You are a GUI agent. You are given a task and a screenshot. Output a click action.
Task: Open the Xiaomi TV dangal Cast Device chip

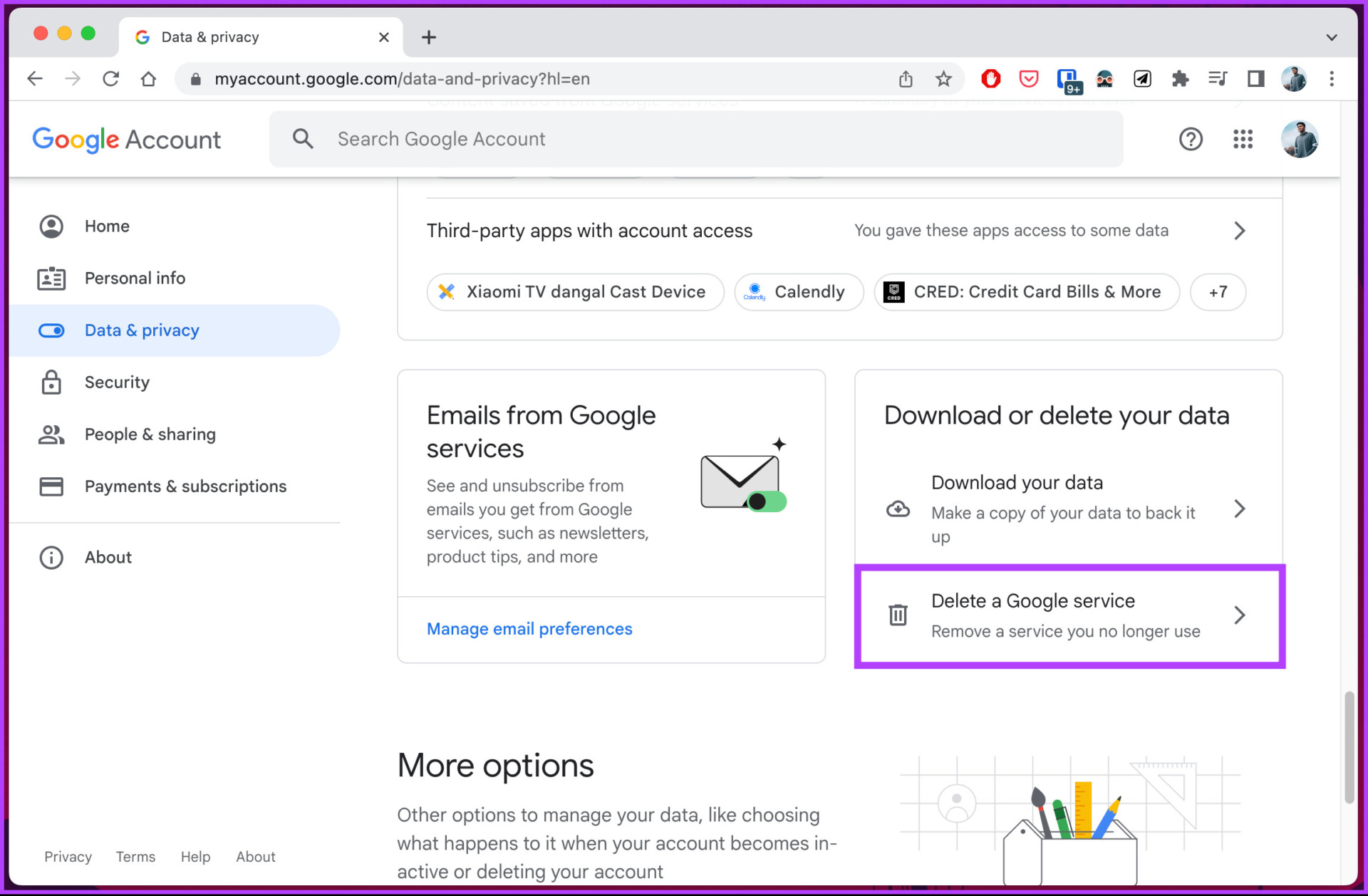coord(576,292)
